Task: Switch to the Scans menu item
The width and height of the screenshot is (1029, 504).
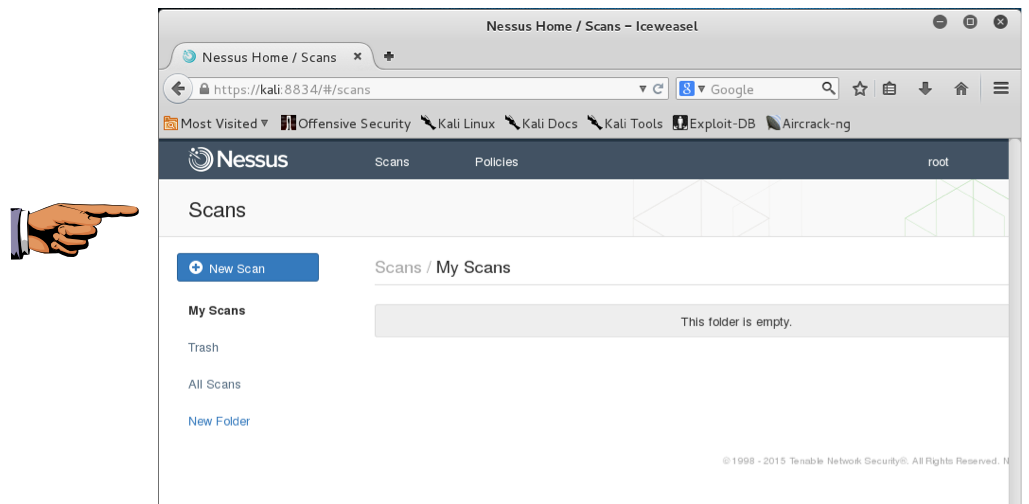Action: pos(392,162)
